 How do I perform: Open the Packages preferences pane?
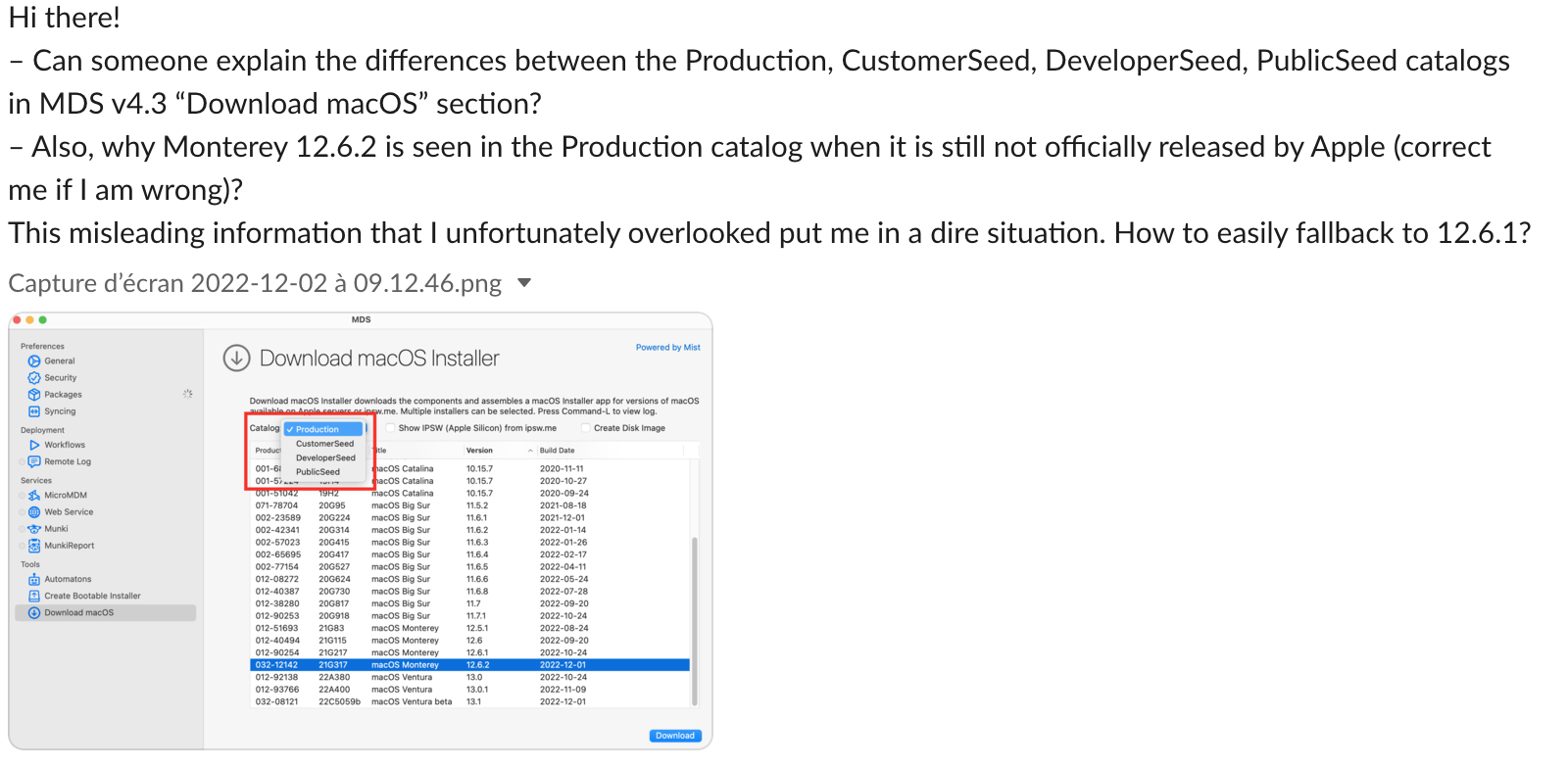[63, 394]
